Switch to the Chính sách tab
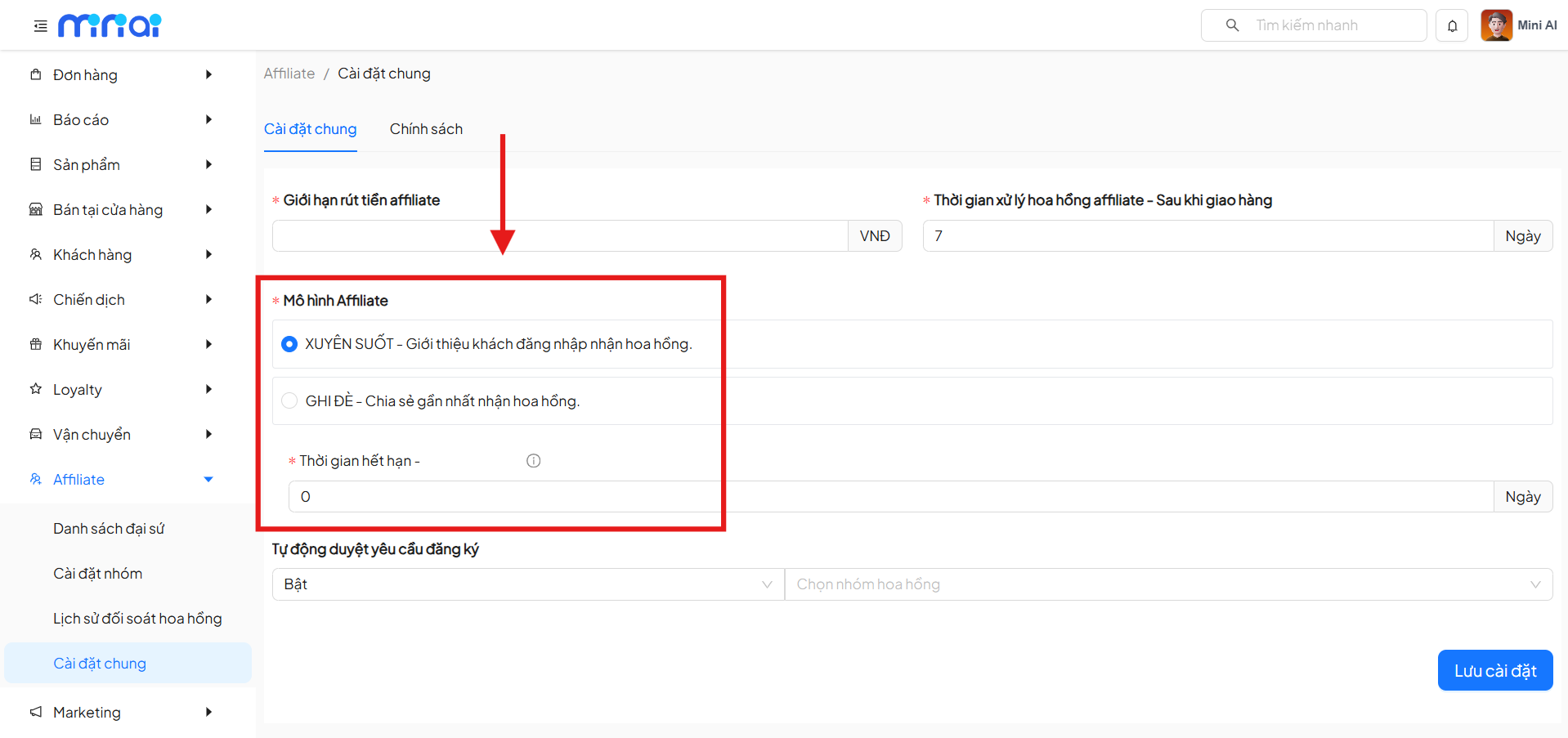 426,129
